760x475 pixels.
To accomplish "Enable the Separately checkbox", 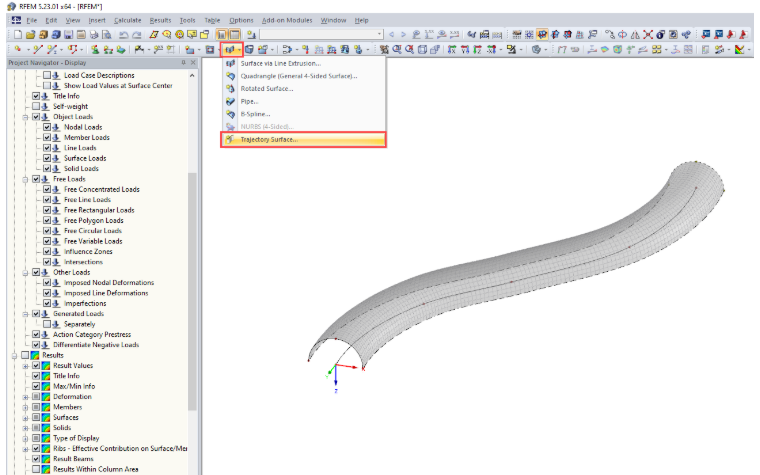I will (47, 324).
